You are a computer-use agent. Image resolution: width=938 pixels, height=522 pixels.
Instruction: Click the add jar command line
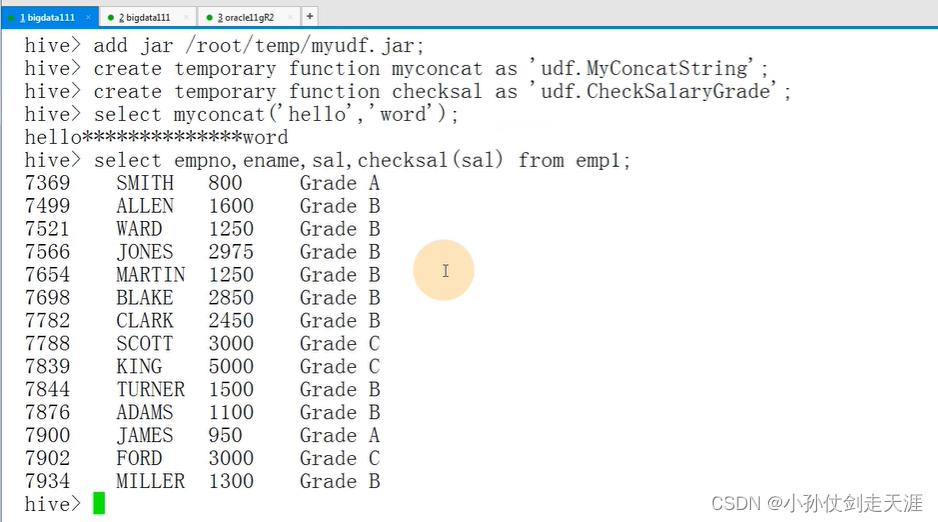pos(224,45)
